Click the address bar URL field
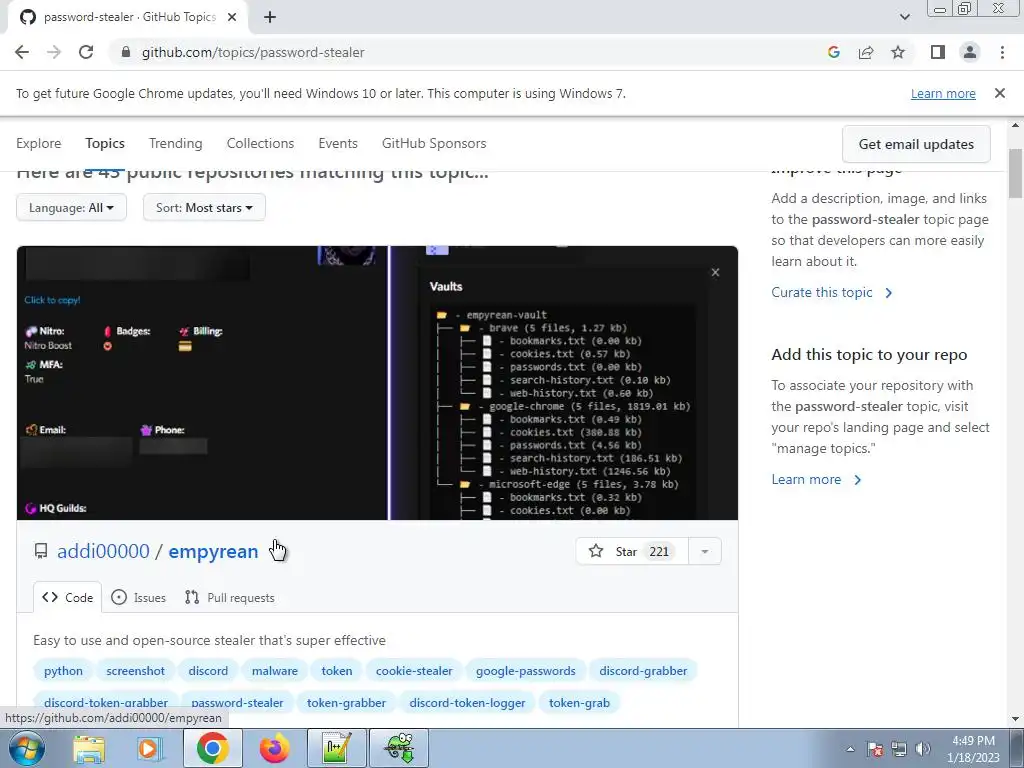Image resolution: width=1024 pixels, height=768 pixels. pos(470,52)
